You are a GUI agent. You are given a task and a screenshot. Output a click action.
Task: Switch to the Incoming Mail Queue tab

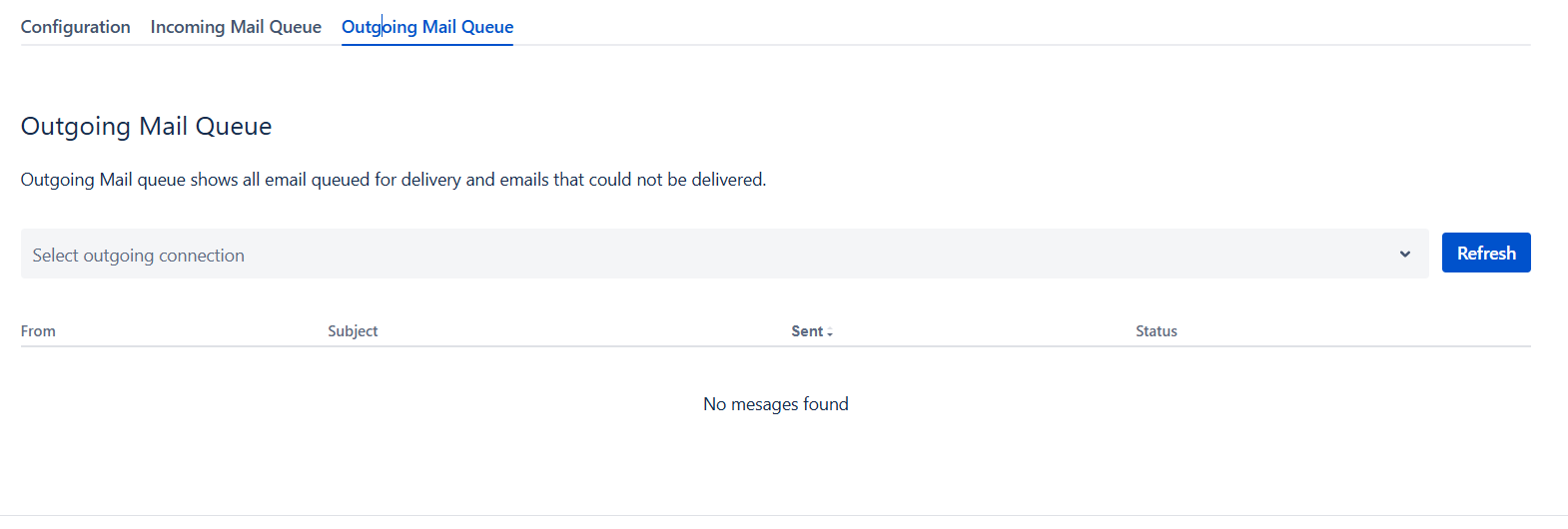coord(236,27)
